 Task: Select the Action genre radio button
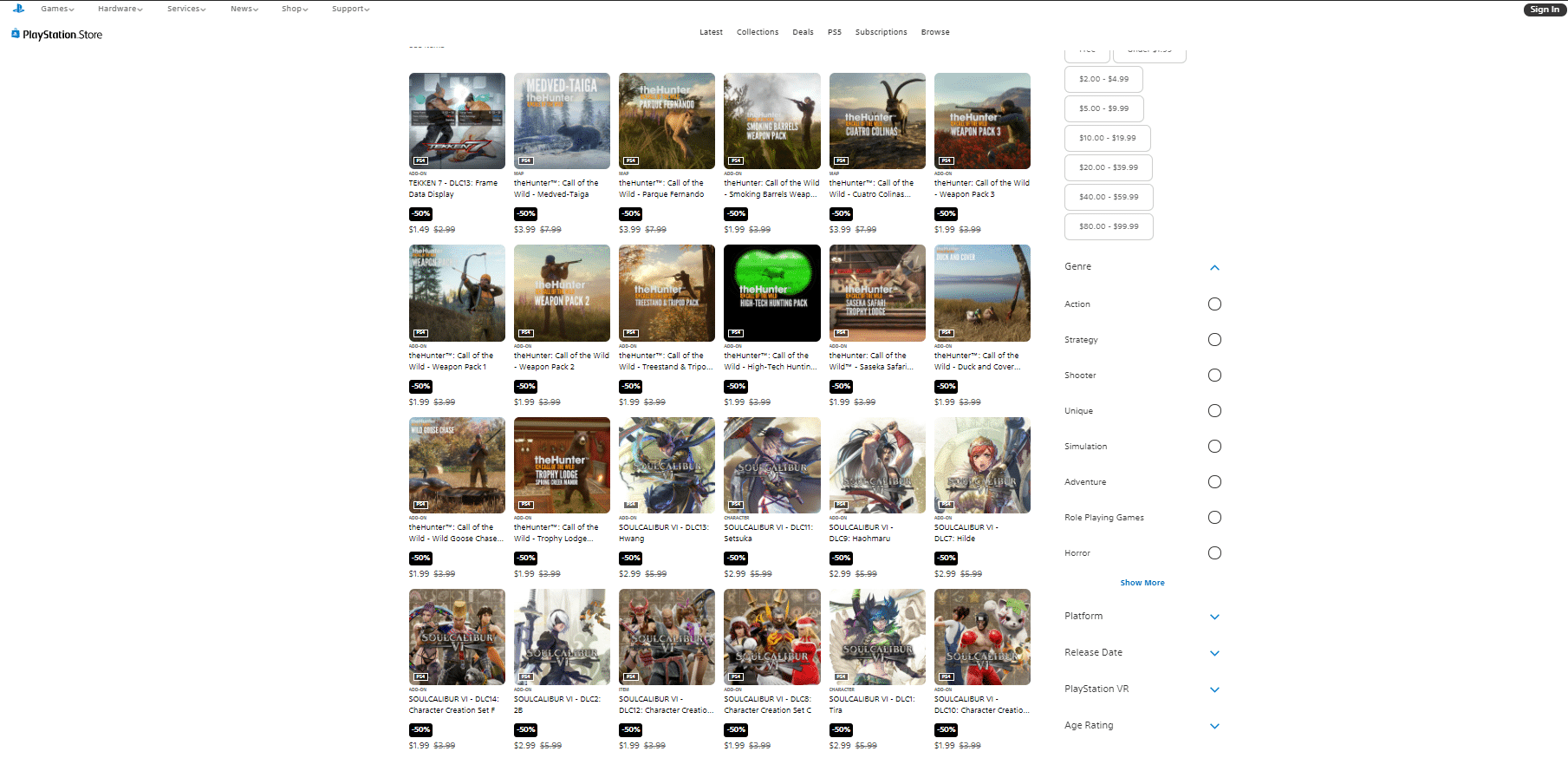point(1214,304)
